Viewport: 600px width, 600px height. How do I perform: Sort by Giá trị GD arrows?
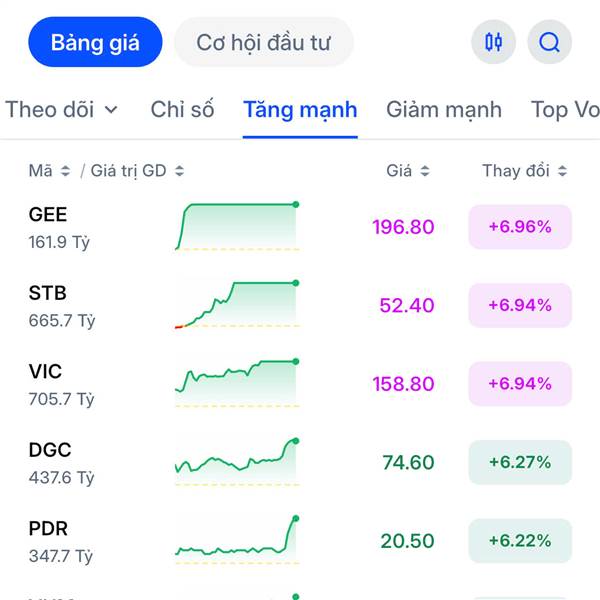179,171
